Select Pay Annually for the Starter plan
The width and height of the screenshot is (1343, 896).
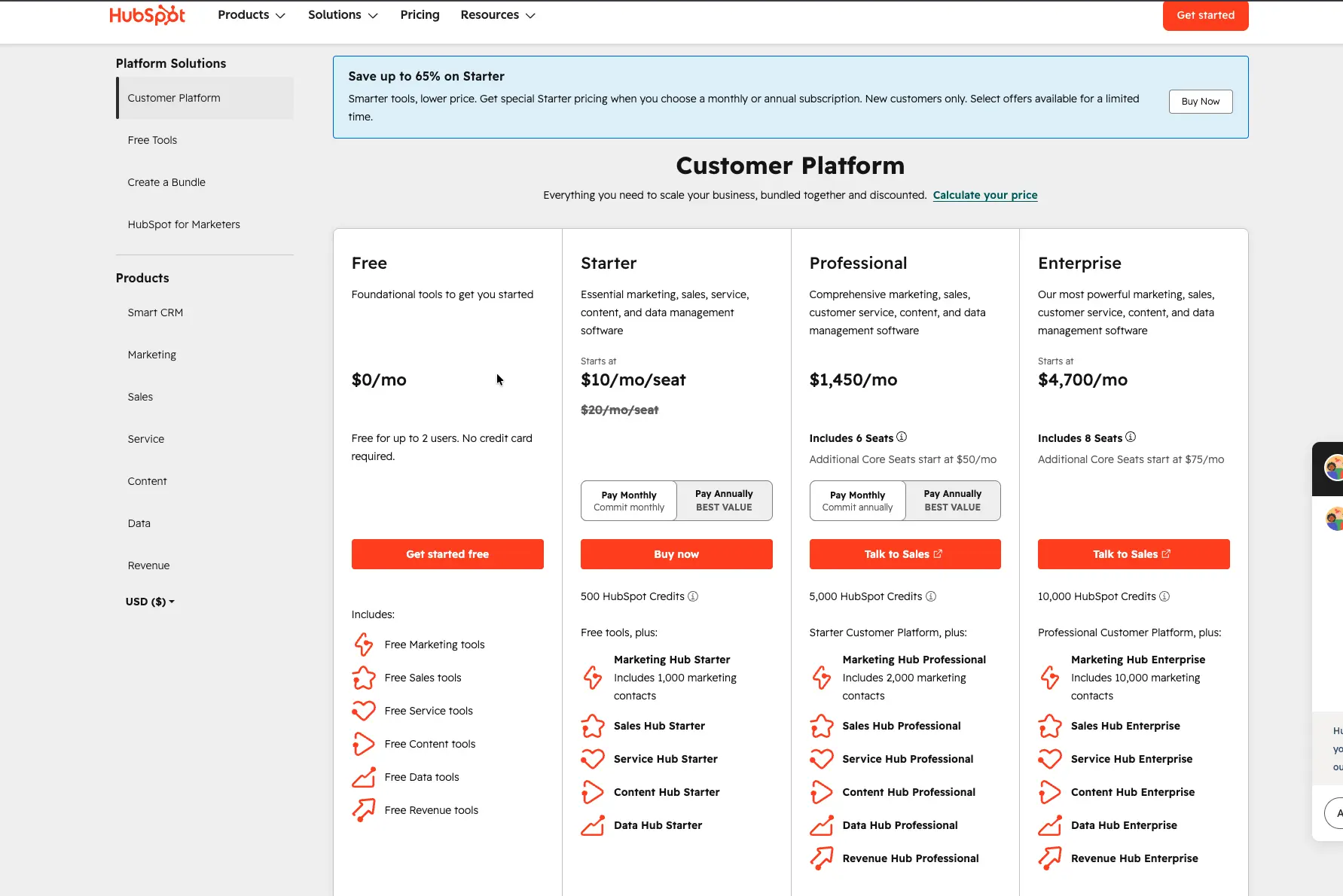pos(724,501)
